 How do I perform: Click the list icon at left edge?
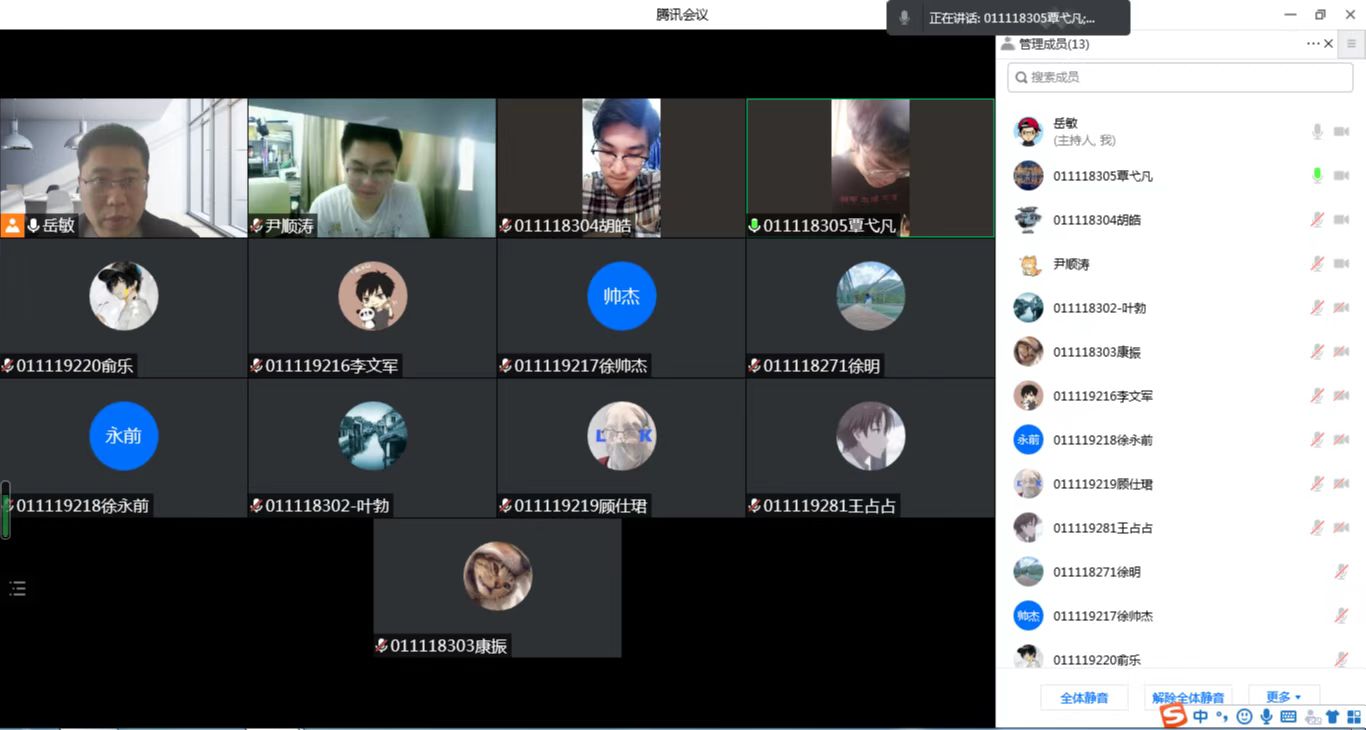coord(17,588)
